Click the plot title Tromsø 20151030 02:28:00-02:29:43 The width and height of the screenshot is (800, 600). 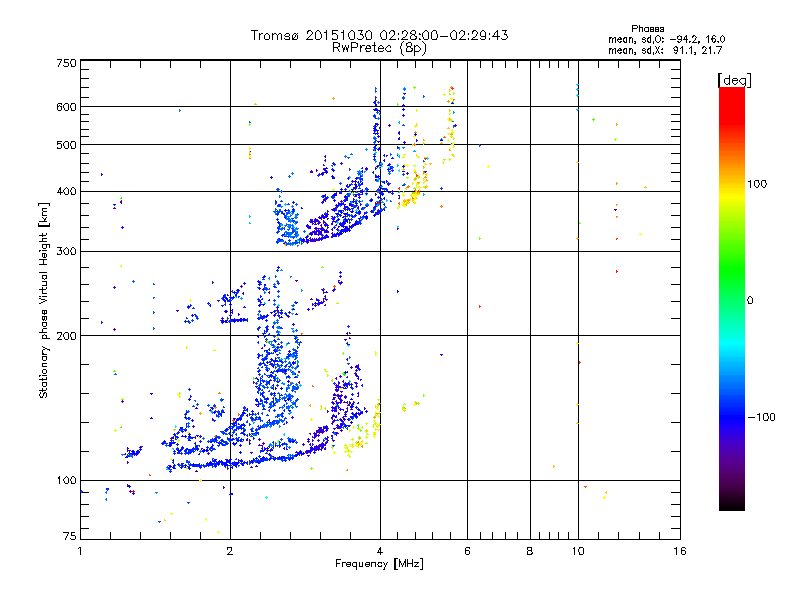click(379, 35)
